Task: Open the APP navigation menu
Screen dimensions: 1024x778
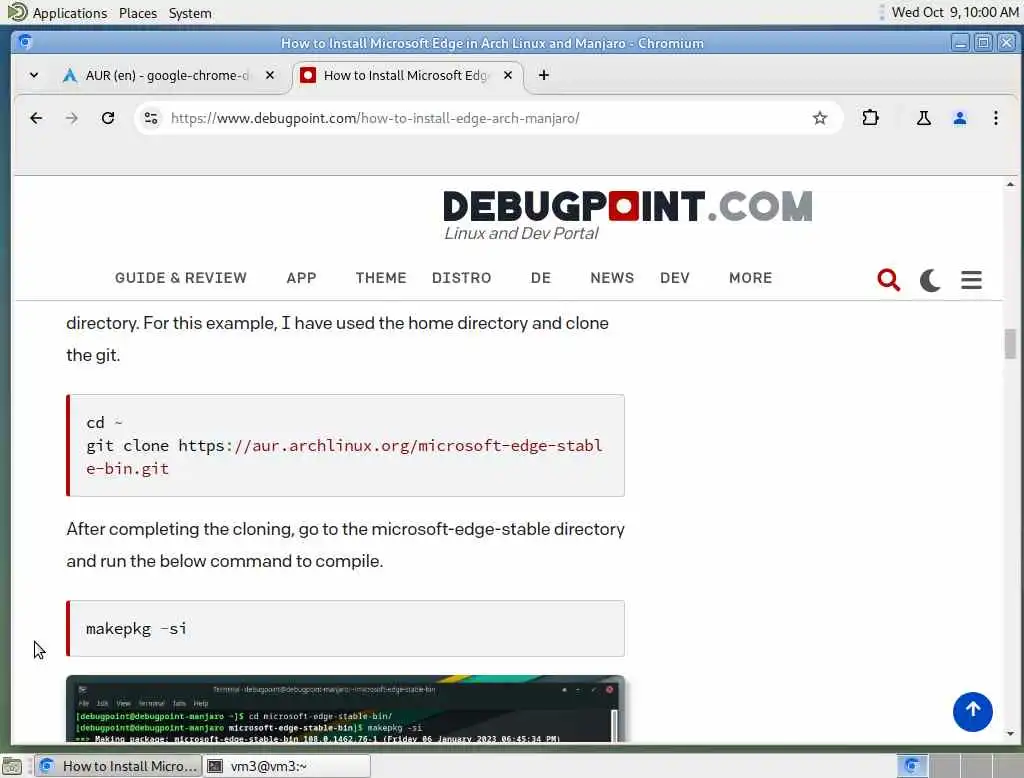Action: coord(301,278)
